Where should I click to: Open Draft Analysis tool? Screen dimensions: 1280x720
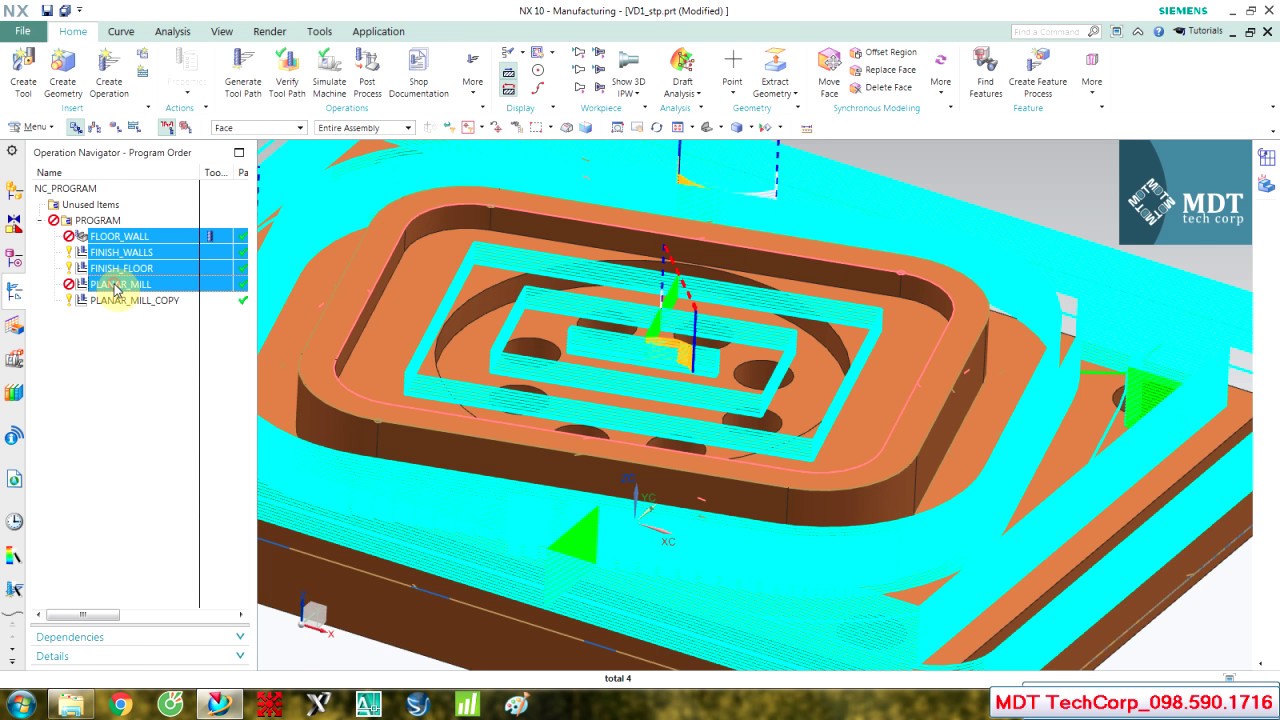(682, 73)
